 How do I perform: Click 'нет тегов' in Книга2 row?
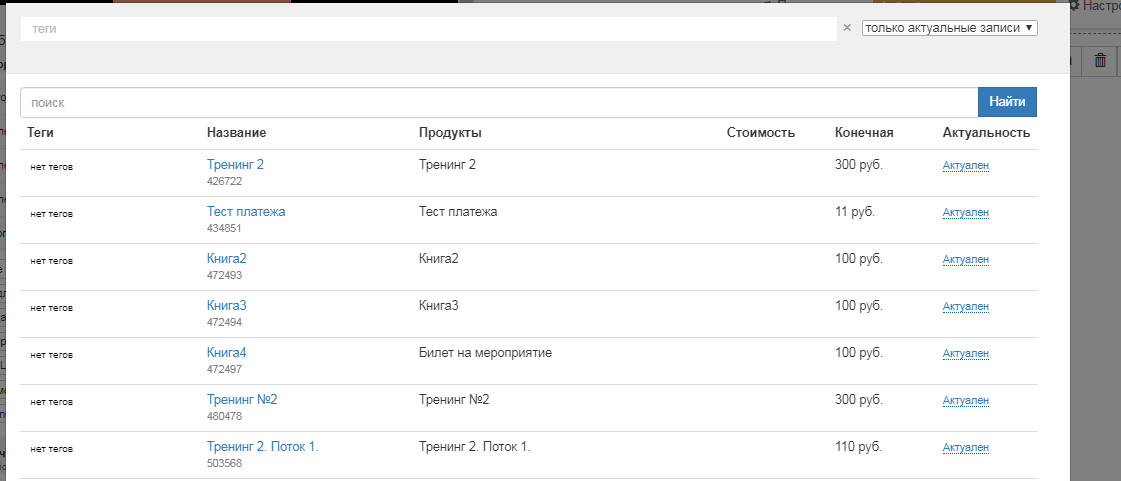pos(51,262)
